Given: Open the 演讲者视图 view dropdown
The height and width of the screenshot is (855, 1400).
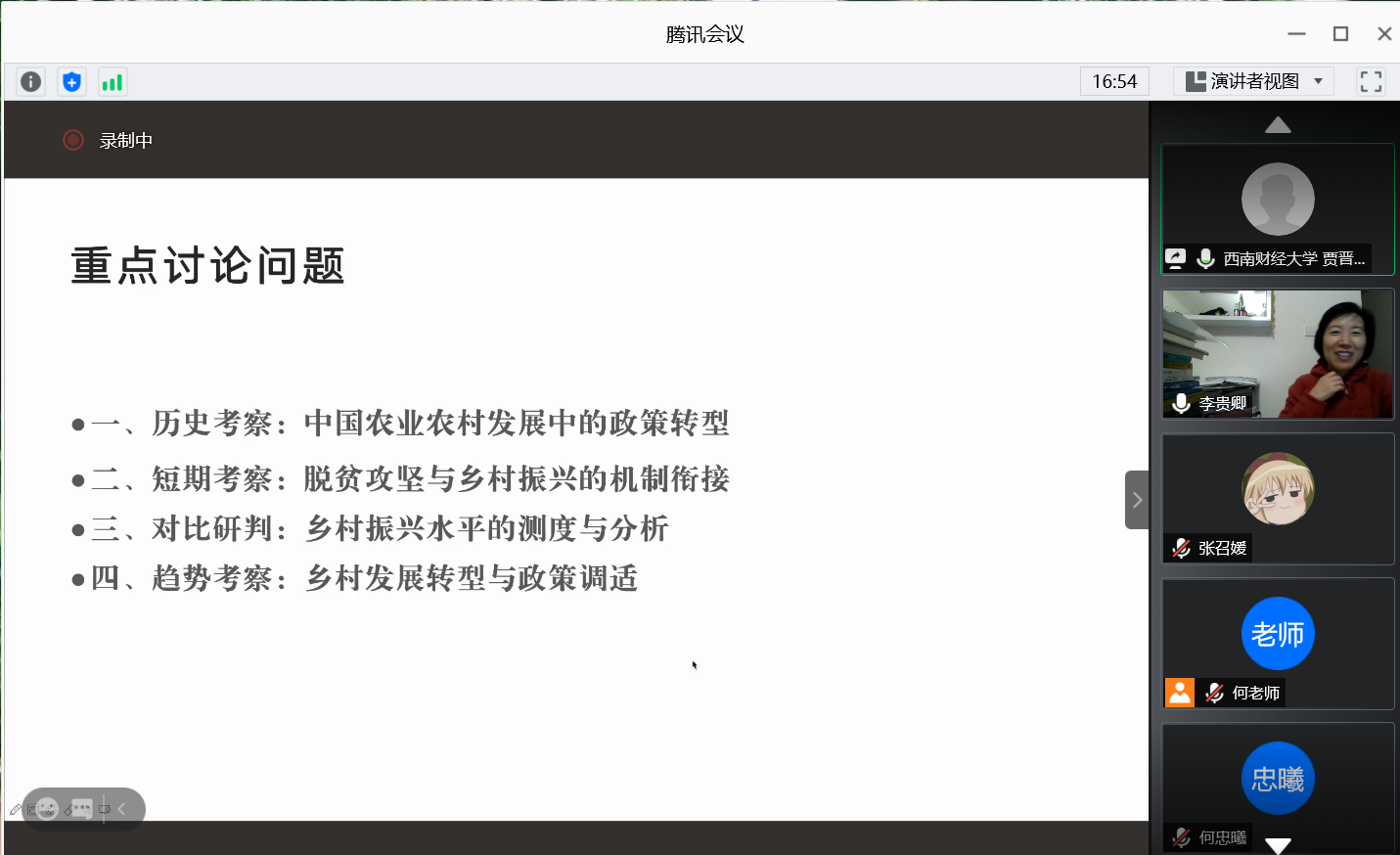Looking at the screenshot, I should (1254, 82).
